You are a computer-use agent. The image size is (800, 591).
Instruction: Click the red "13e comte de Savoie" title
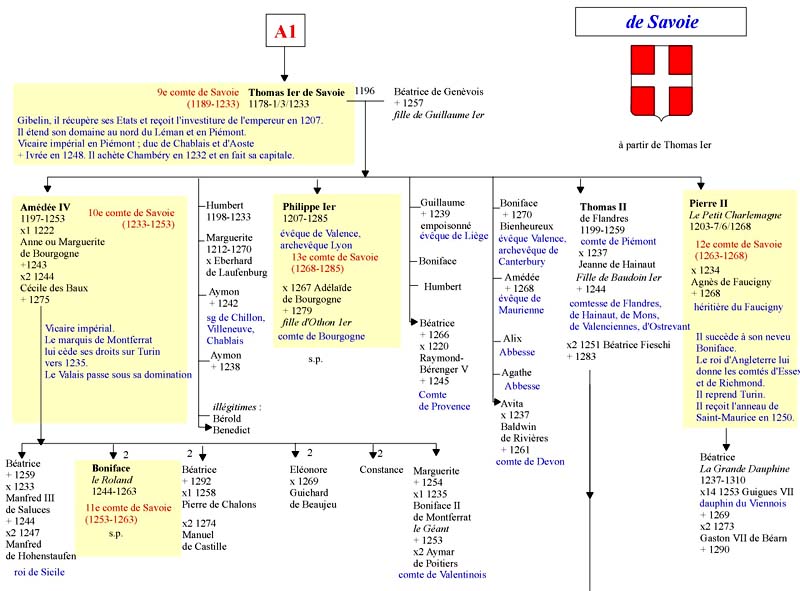pos(335,257)
